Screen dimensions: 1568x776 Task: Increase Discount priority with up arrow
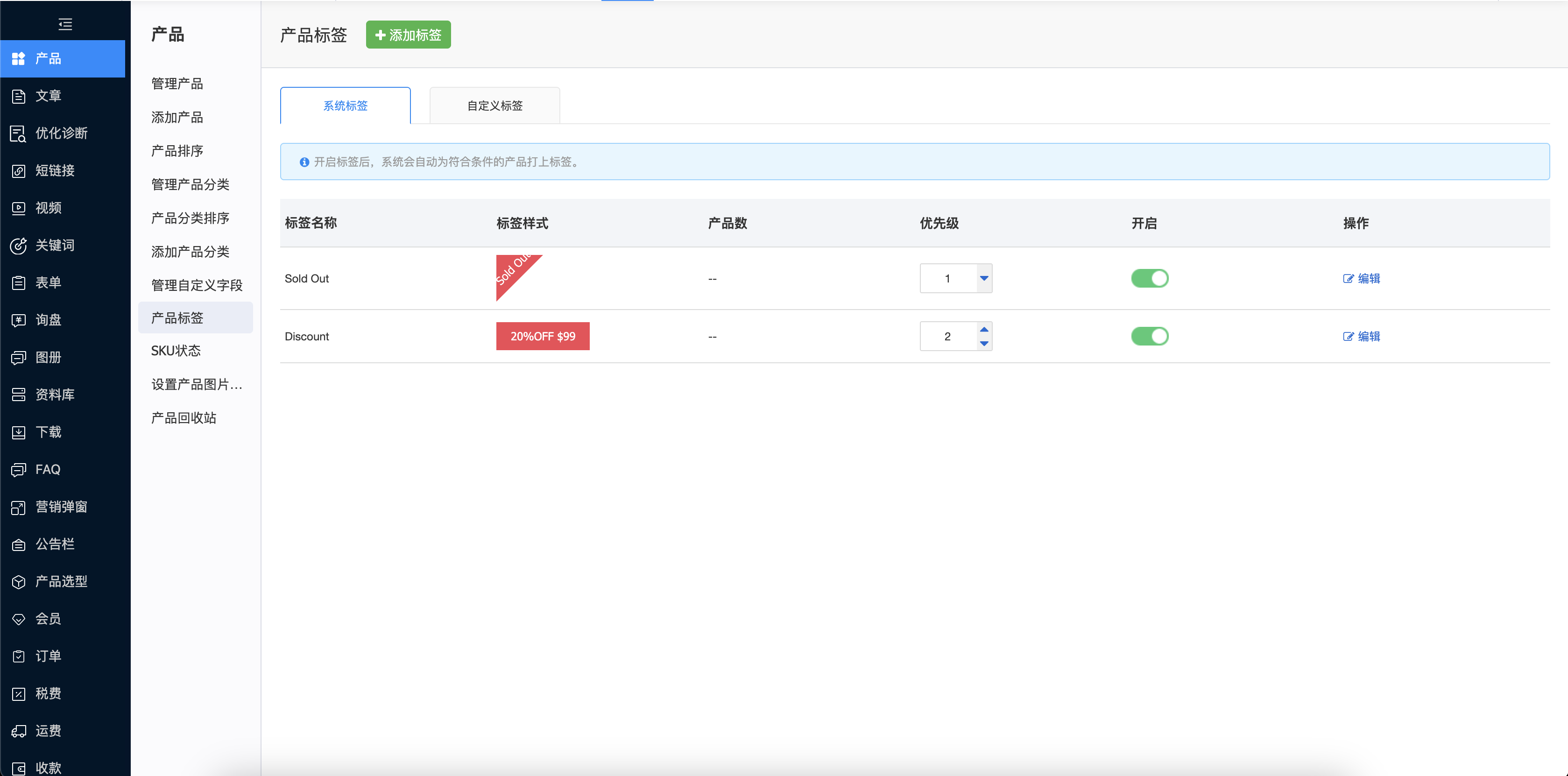pyautogui.click(x=984, y=329)
